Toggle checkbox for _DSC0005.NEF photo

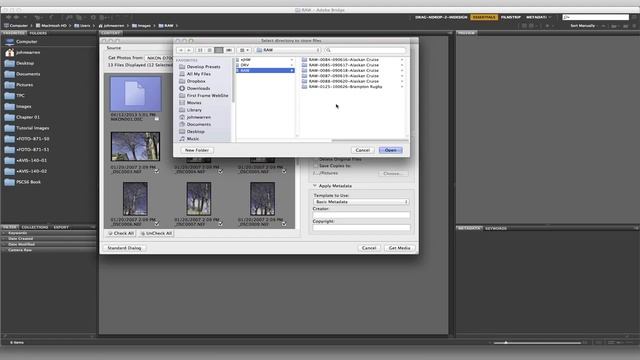(x=284, y=171)
